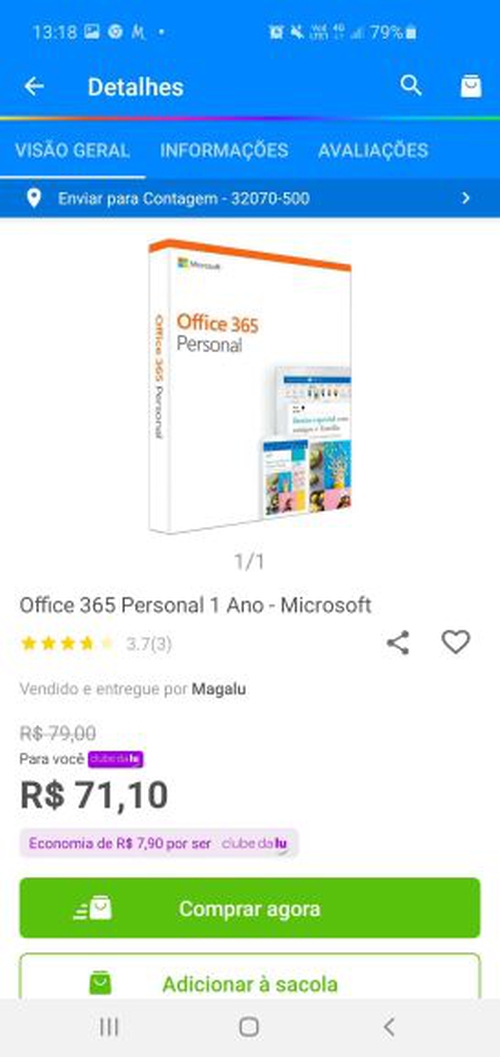Viewport: 500px width, 1057px height.
Task: Share product via share icon
Action: click(x=398, y=642)
